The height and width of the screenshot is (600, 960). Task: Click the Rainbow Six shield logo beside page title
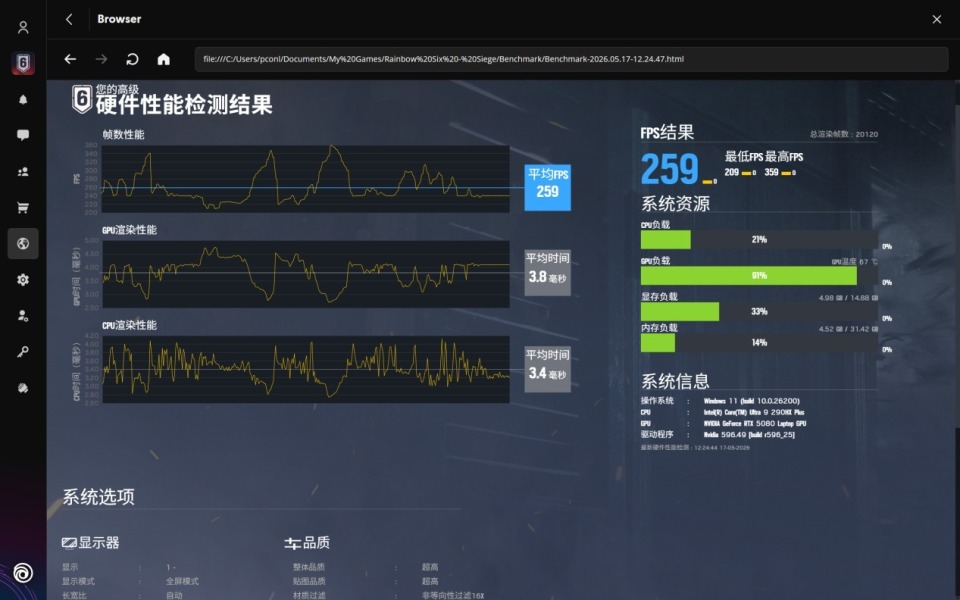(81, 99)
